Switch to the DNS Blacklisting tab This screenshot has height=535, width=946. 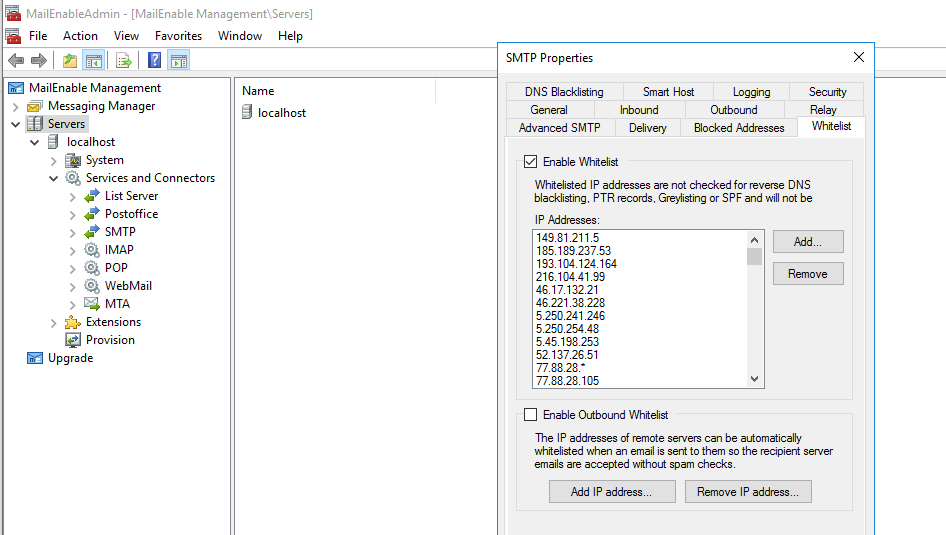(x=564, y=92)
